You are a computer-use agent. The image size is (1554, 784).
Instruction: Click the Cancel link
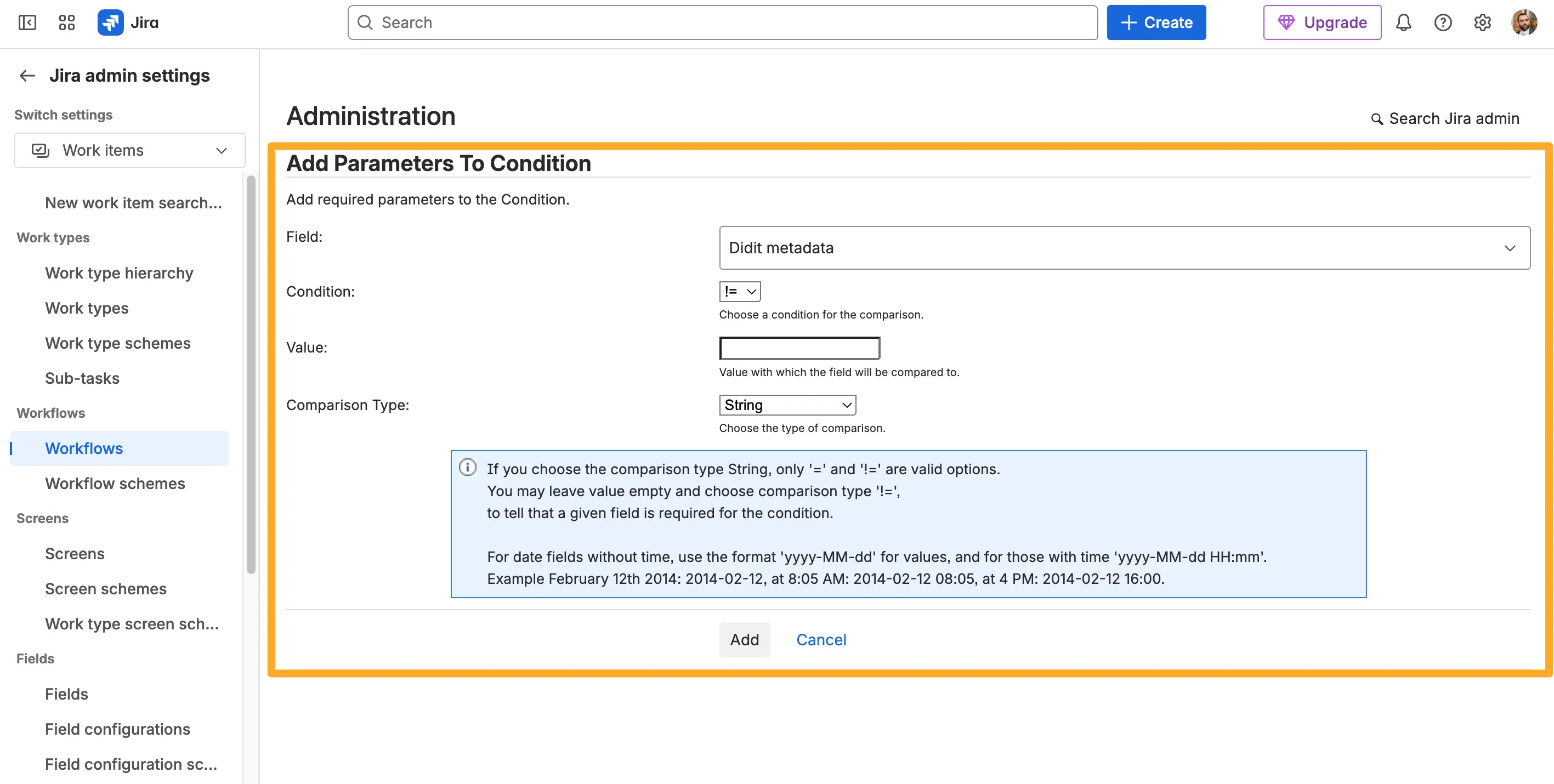pyautogui.click(x=821, y=639)
